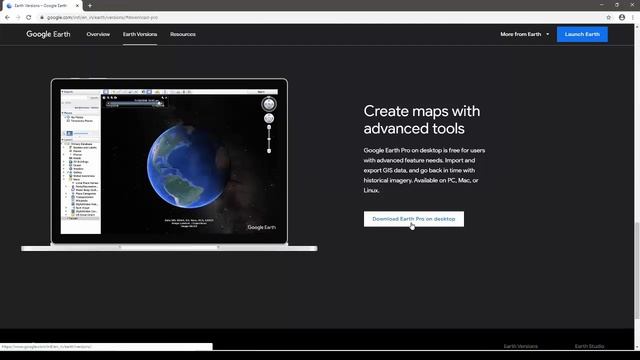This screenshot has height=360, width=640.
Task: Open a new tab with the plus button
Action: (x=90, y=6)
